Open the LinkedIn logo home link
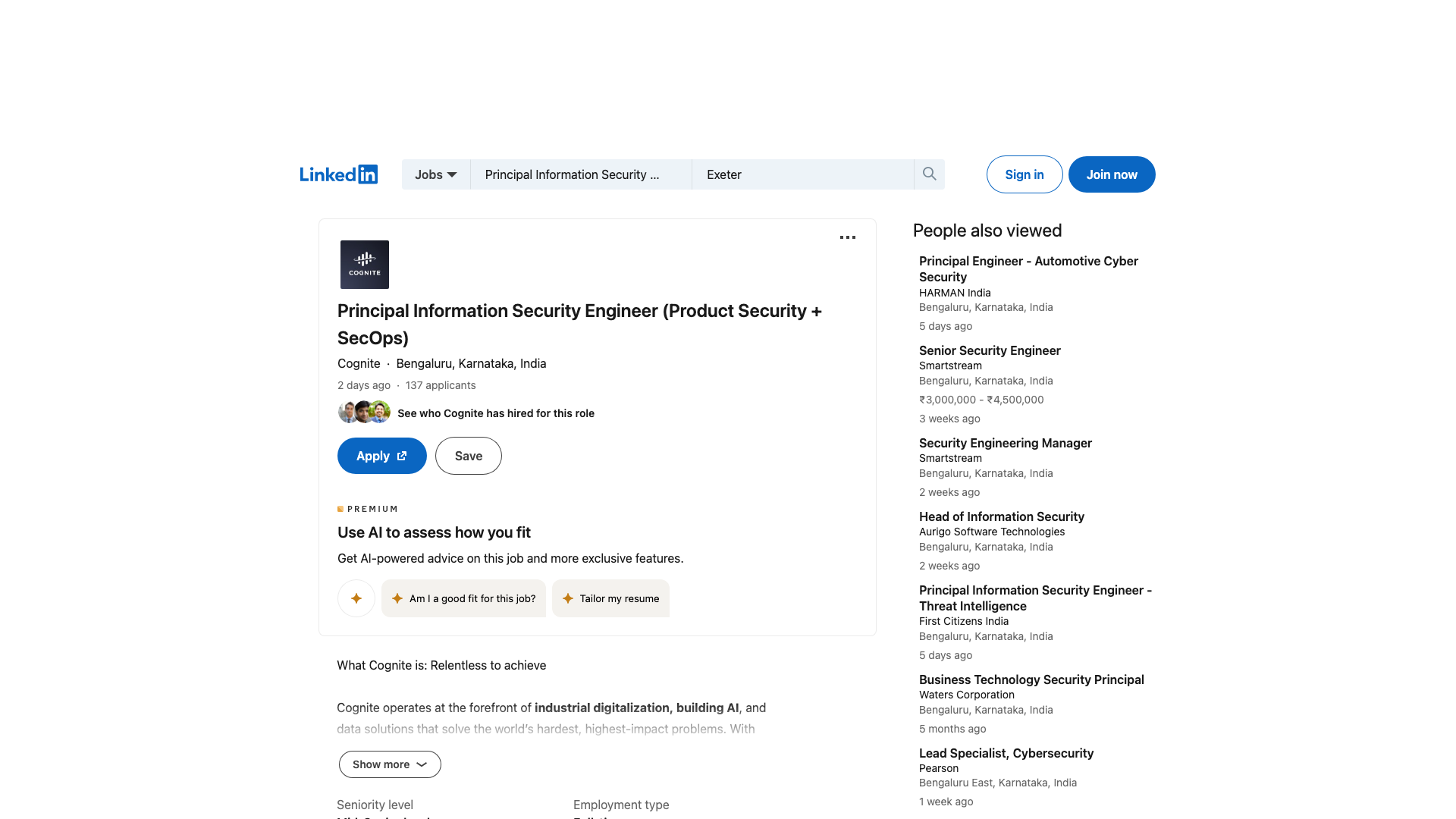Image resolution: width=1456 pixels, height=819 pixels. point(338,174)
